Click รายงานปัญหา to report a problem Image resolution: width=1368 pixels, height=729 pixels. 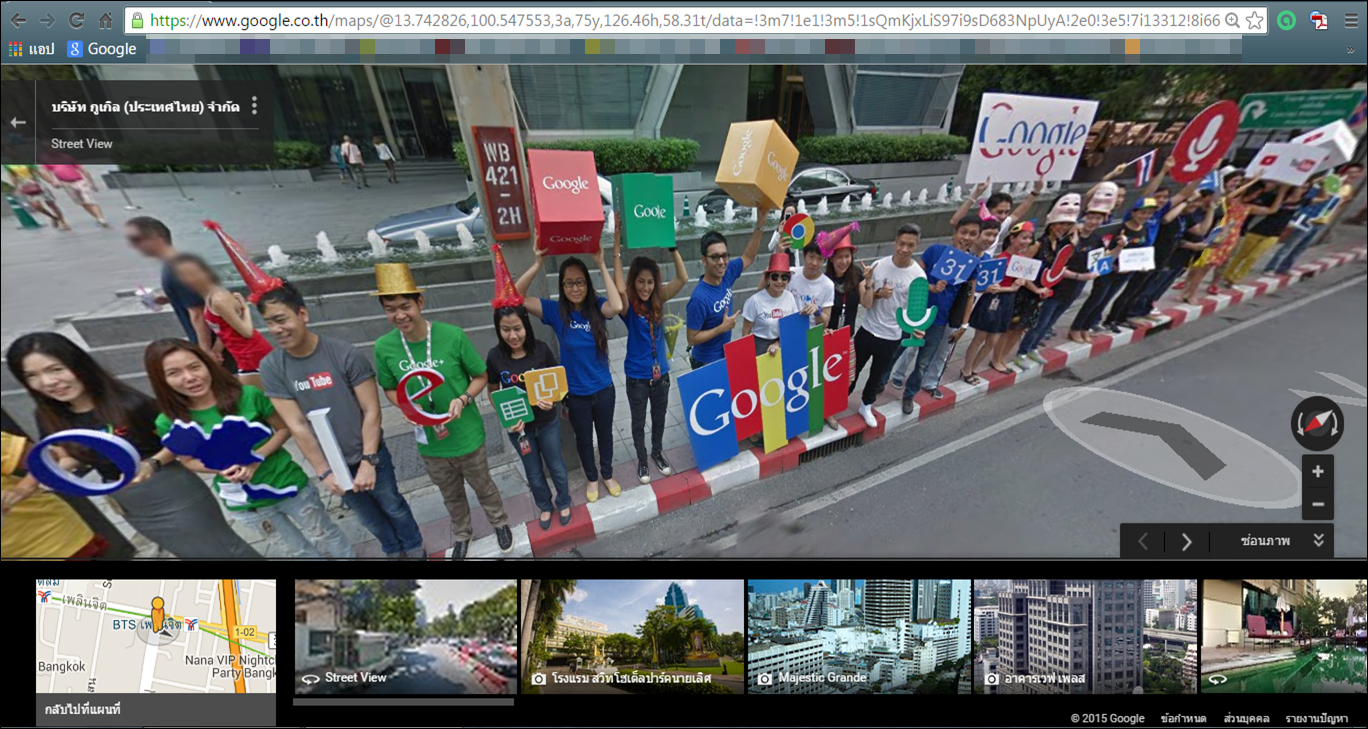click(1317, 718)
